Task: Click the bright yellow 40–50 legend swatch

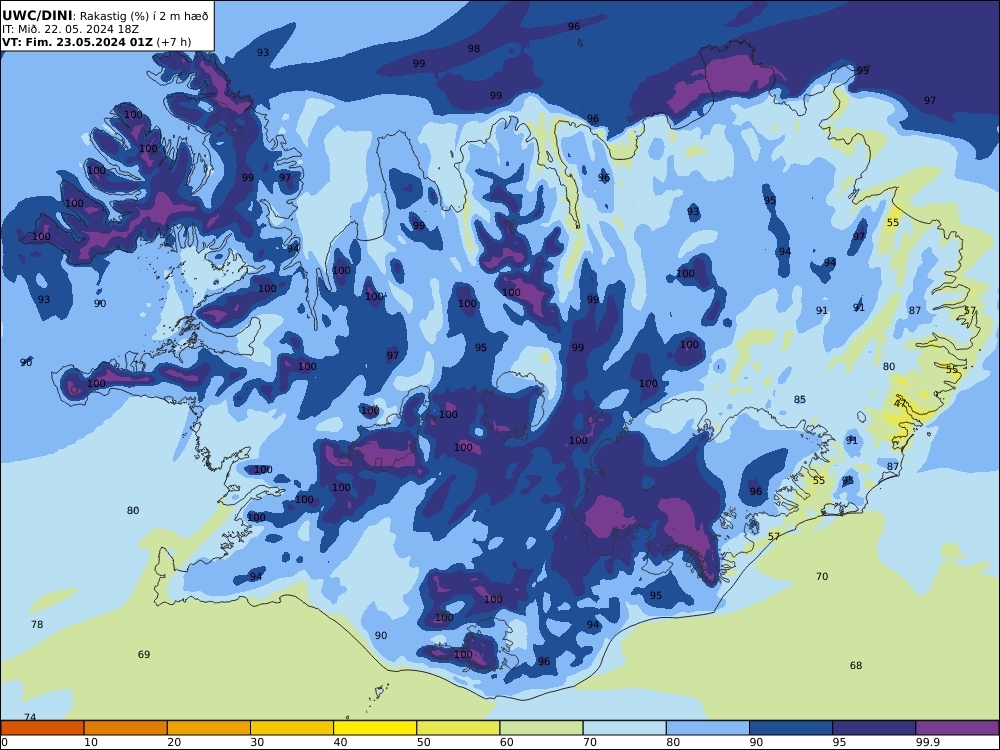Action: pos(375,728)
